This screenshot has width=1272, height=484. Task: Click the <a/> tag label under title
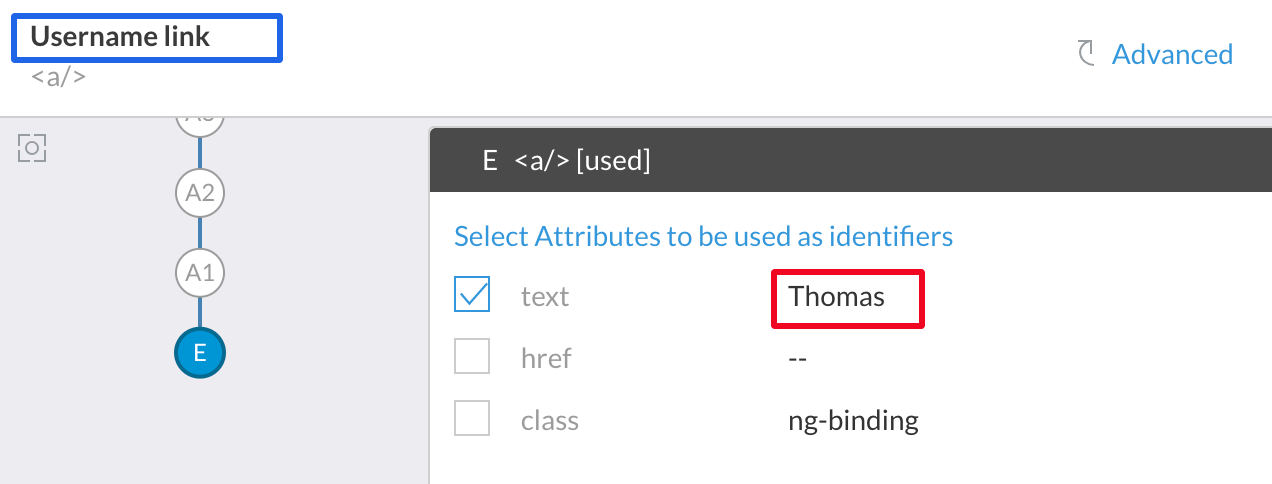point(58,76)
